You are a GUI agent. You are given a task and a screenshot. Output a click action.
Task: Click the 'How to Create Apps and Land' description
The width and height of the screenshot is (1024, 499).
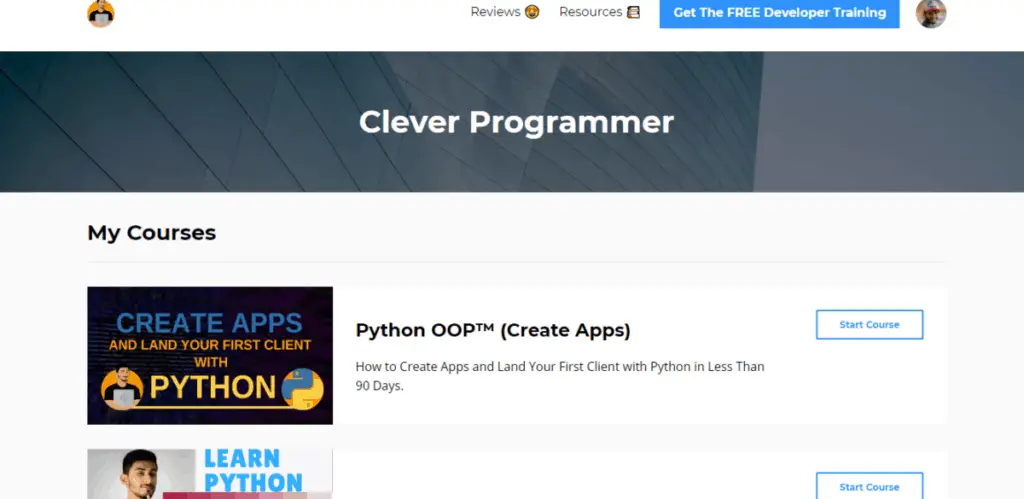tap(560, 376)
